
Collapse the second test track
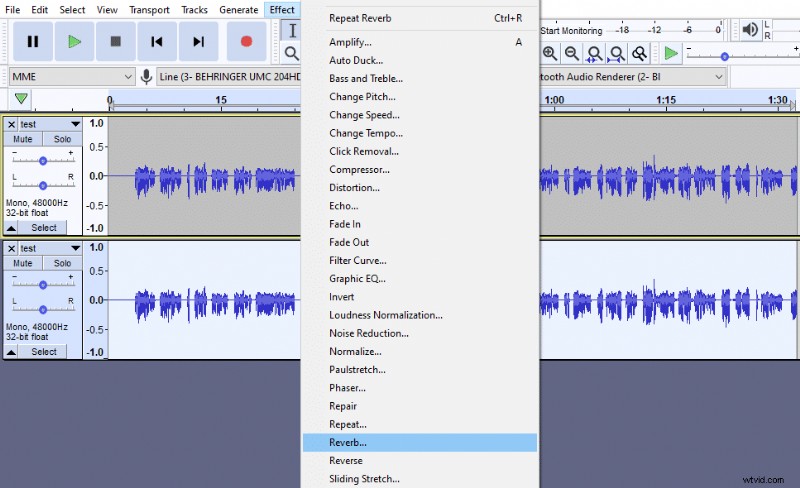point(11,352)
